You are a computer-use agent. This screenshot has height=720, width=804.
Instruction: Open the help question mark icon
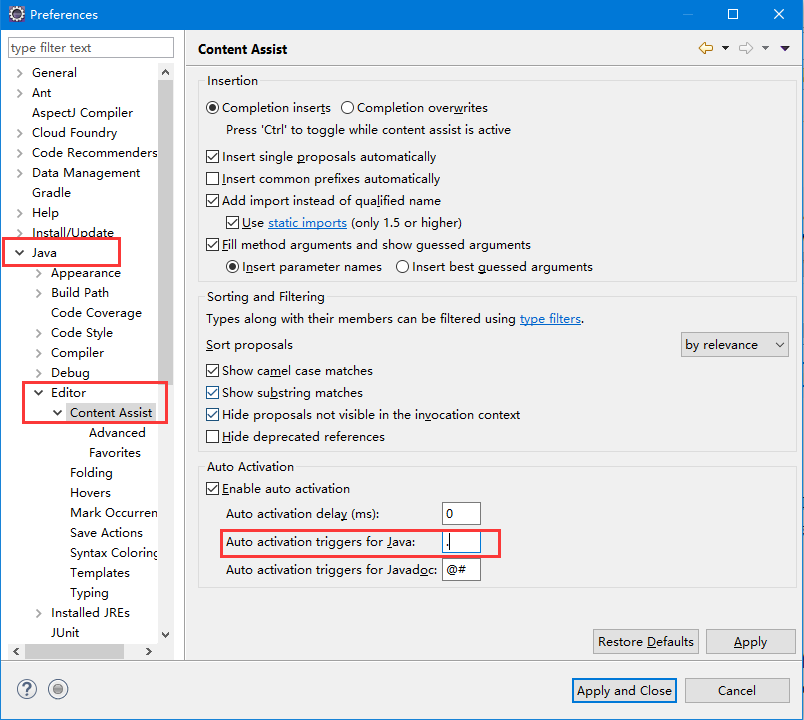(x=27, y=689)
